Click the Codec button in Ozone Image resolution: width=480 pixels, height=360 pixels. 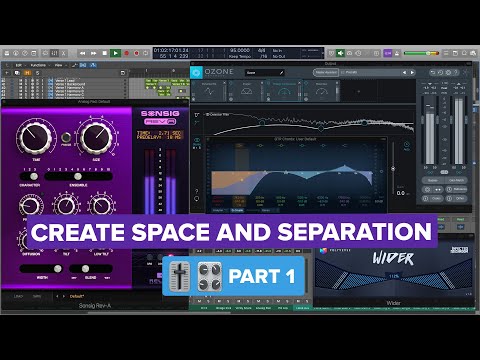pos(433,198)
